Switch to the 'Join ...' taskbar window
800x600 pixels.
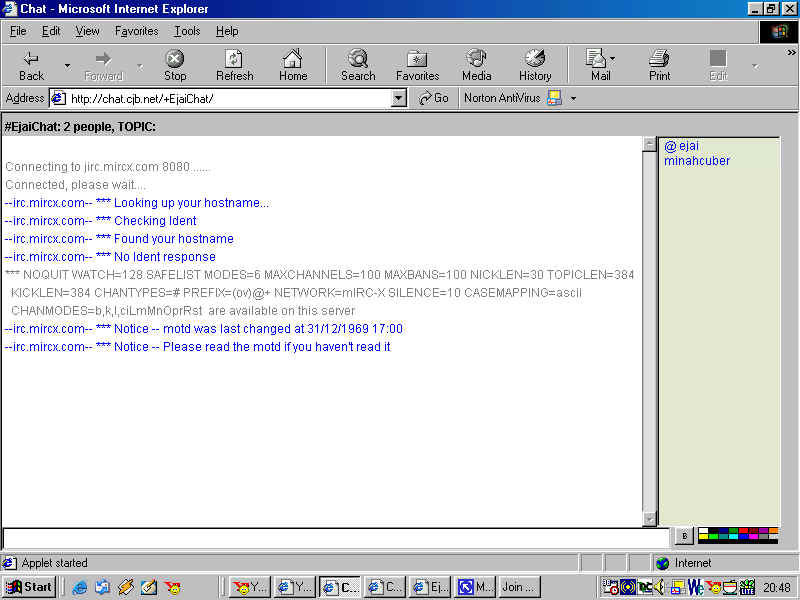(x=518, y=587)
